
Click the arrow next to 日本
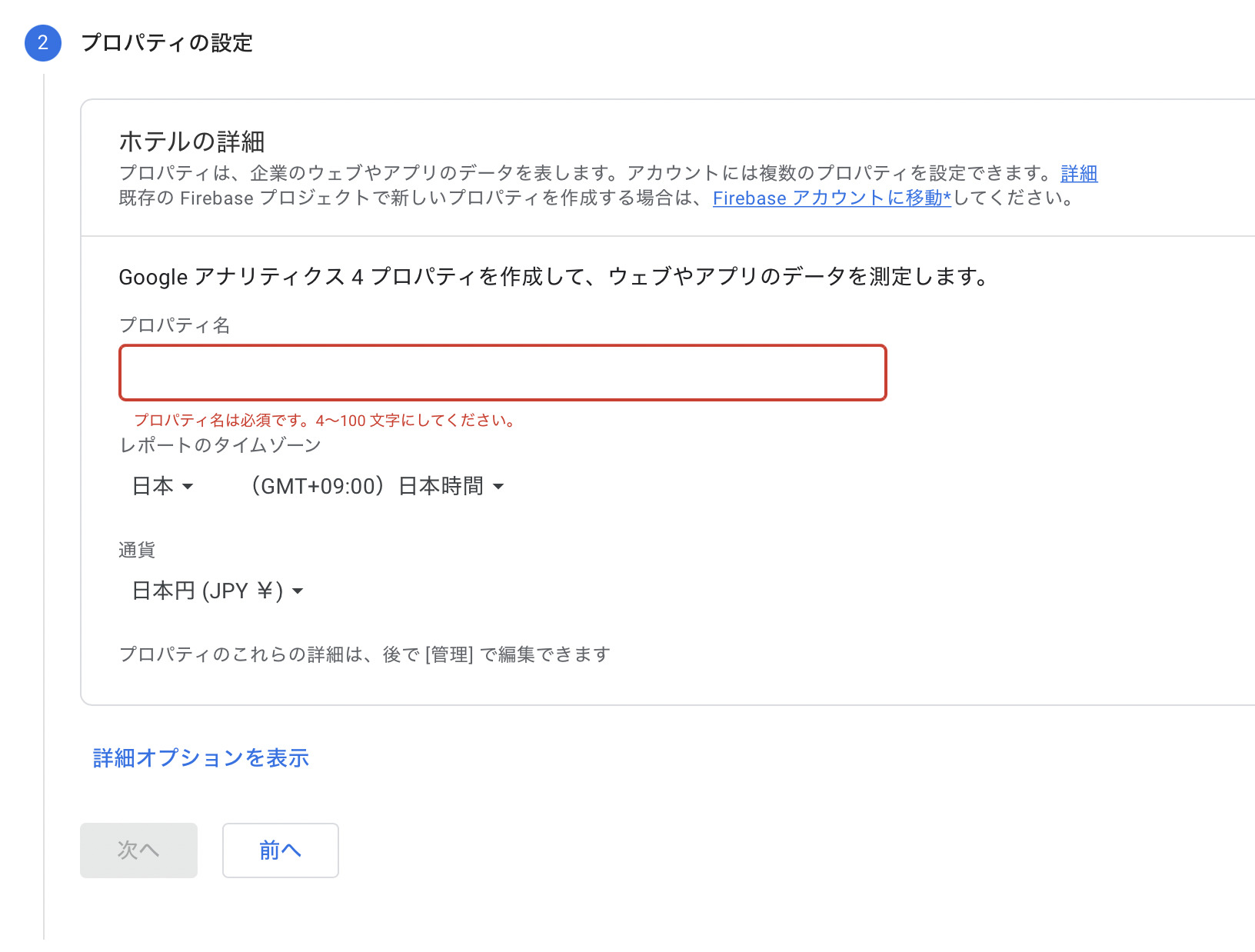(188, 487)
